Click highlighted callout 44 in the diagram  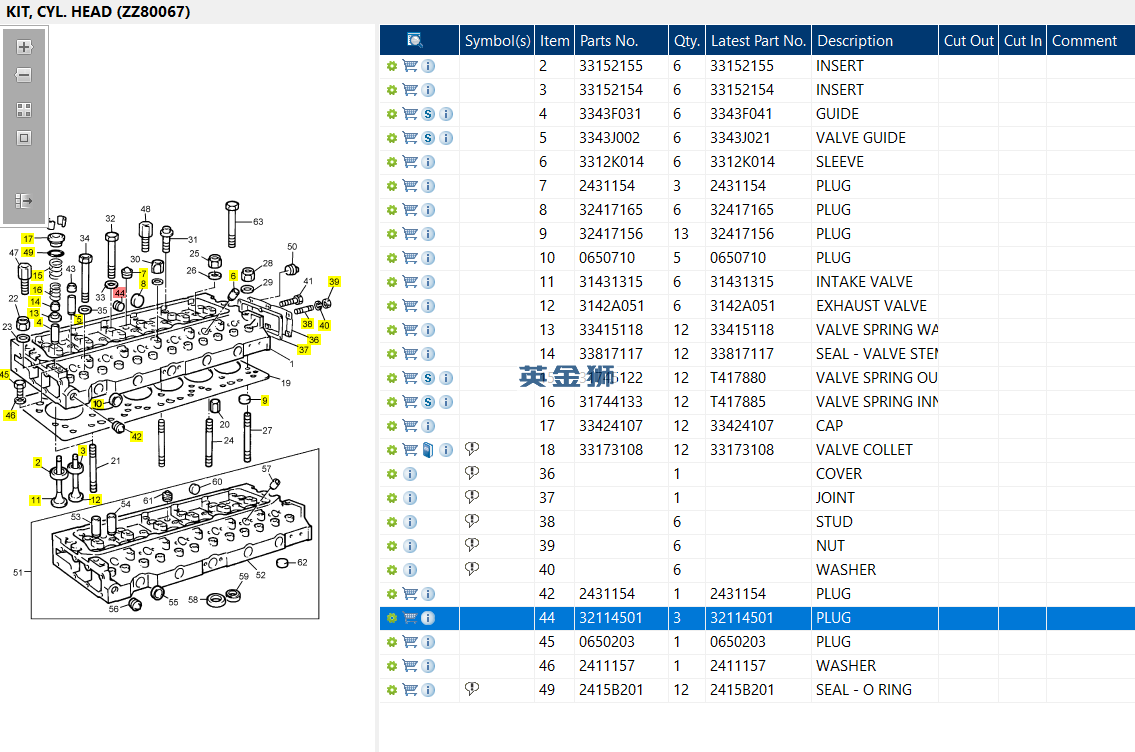click(x=119, y=293)
